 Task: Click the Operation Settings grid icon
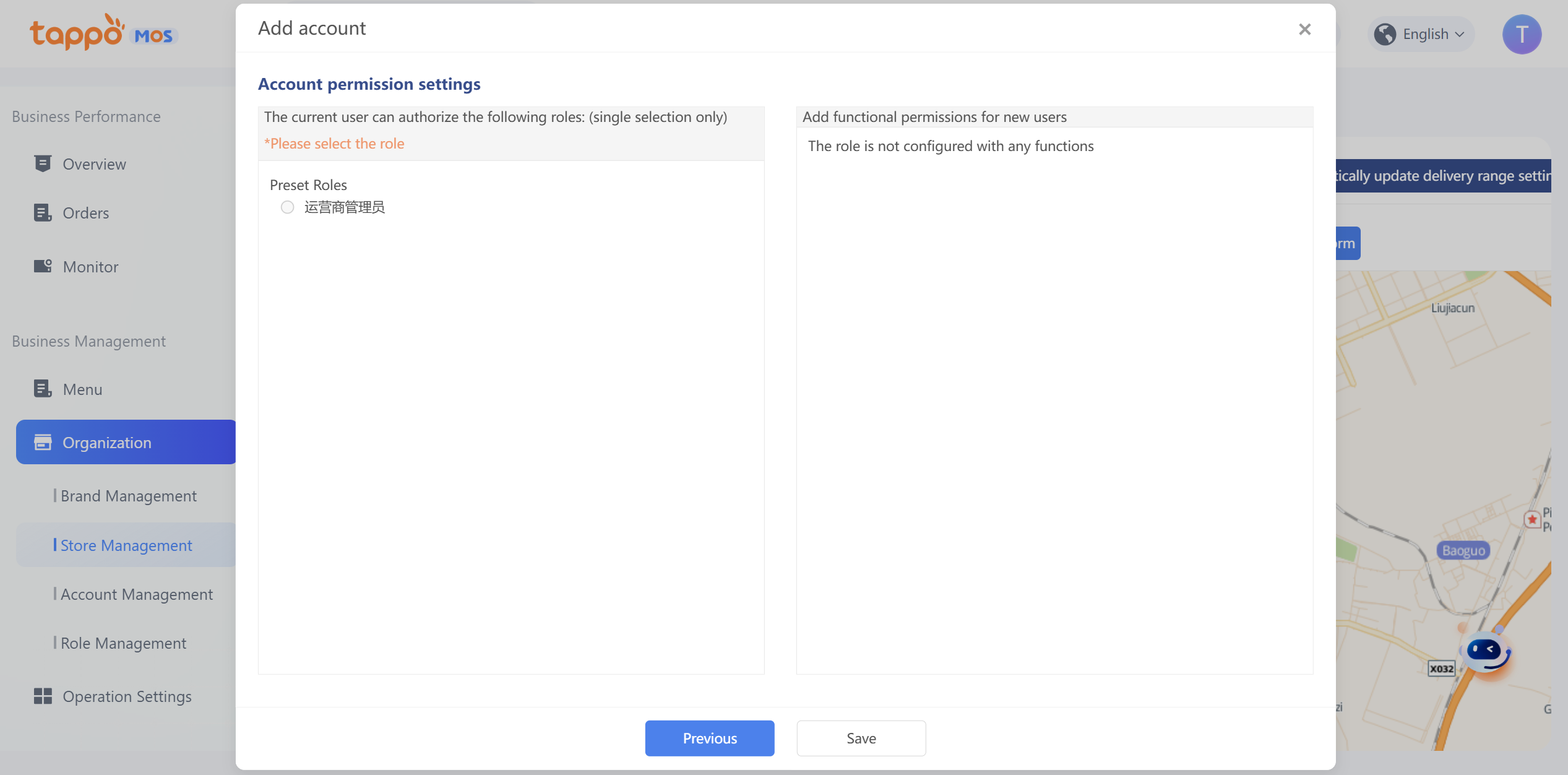43,696
